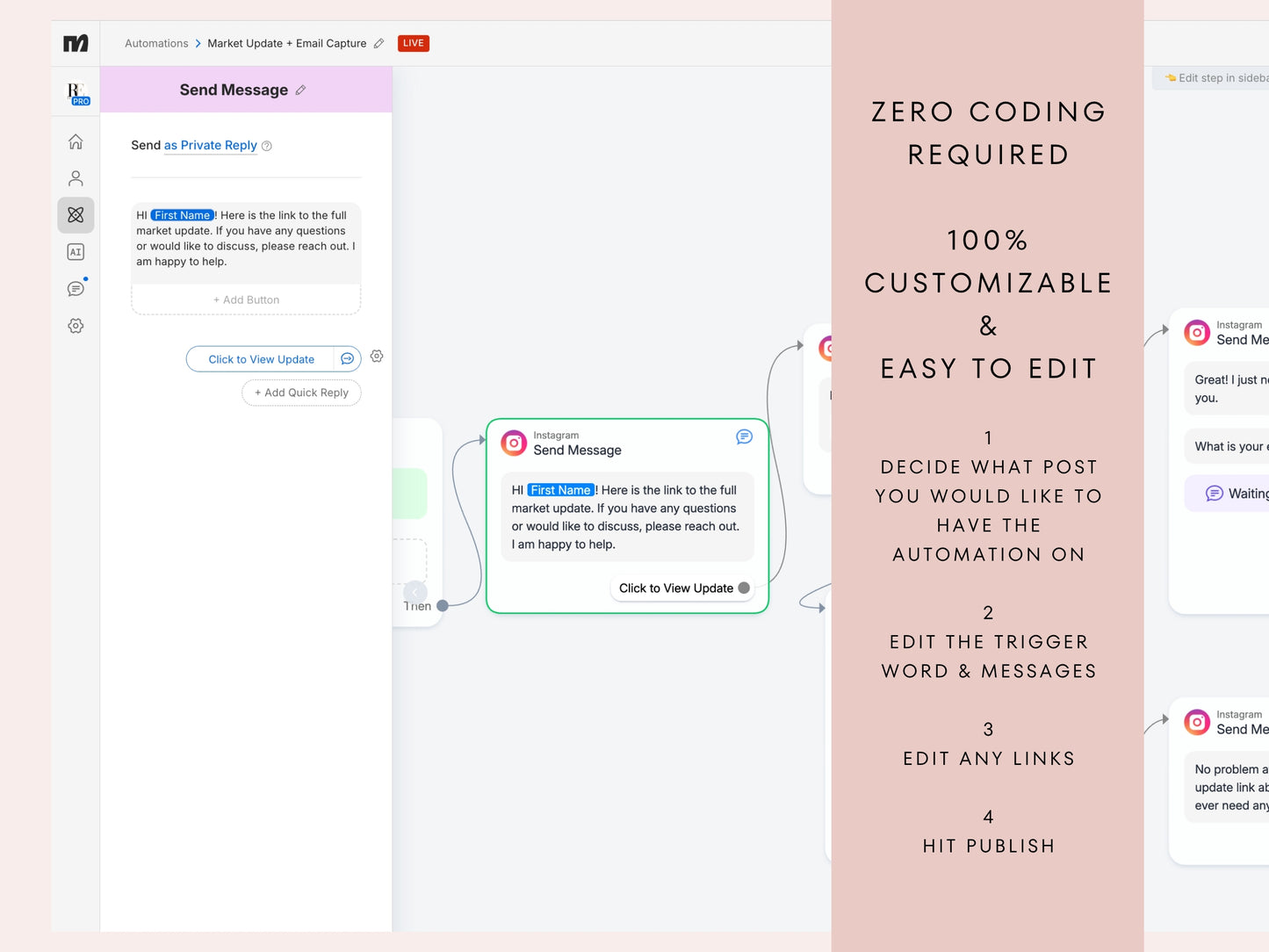Open help icon next to Private Reply

[x=267, y=146]
